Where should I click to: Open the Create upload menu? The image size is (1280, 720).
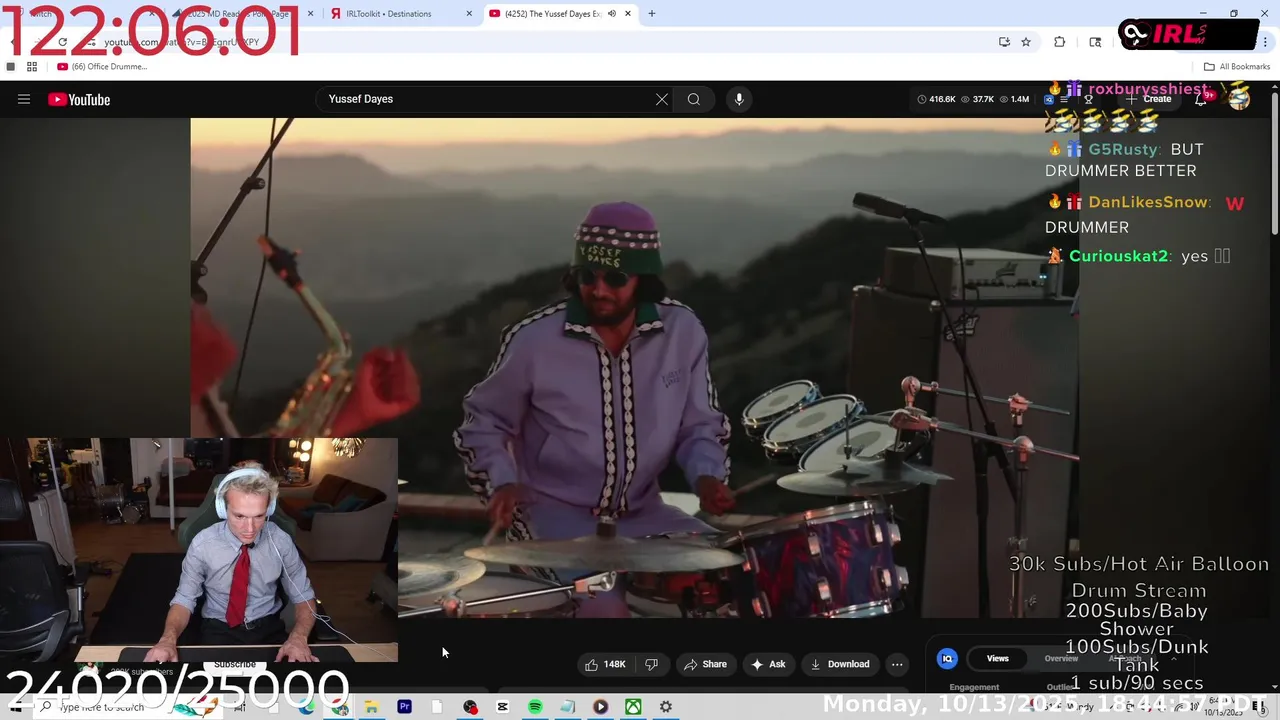1149,99
